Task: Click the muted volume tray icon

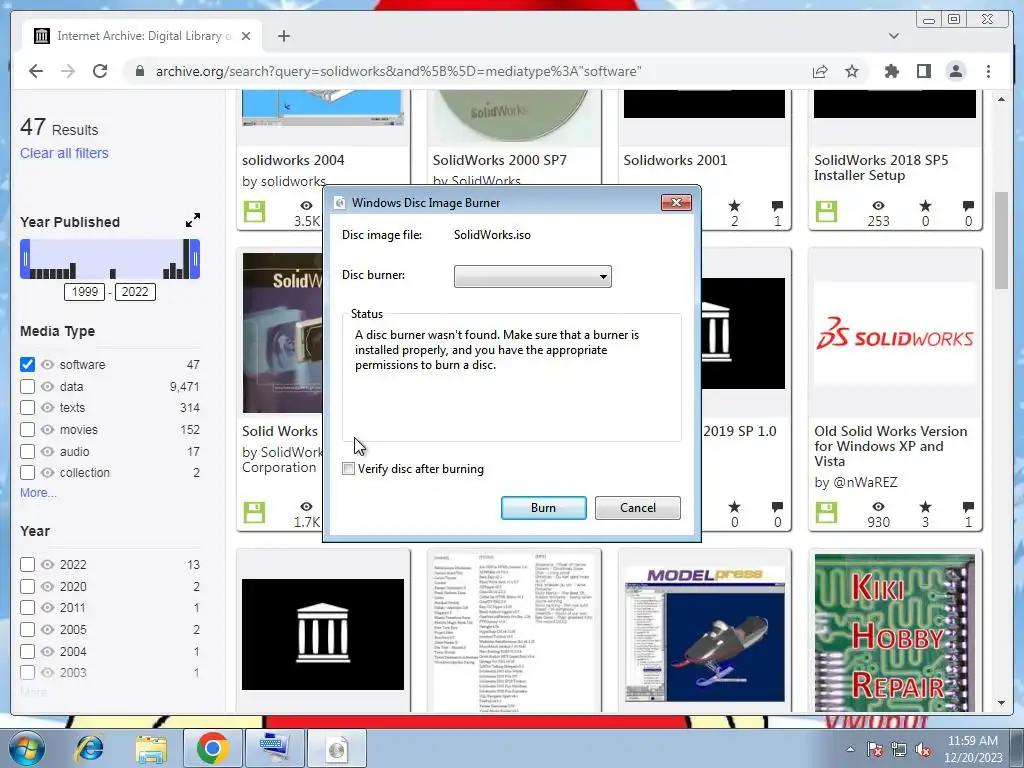Action: pos(923,749)
